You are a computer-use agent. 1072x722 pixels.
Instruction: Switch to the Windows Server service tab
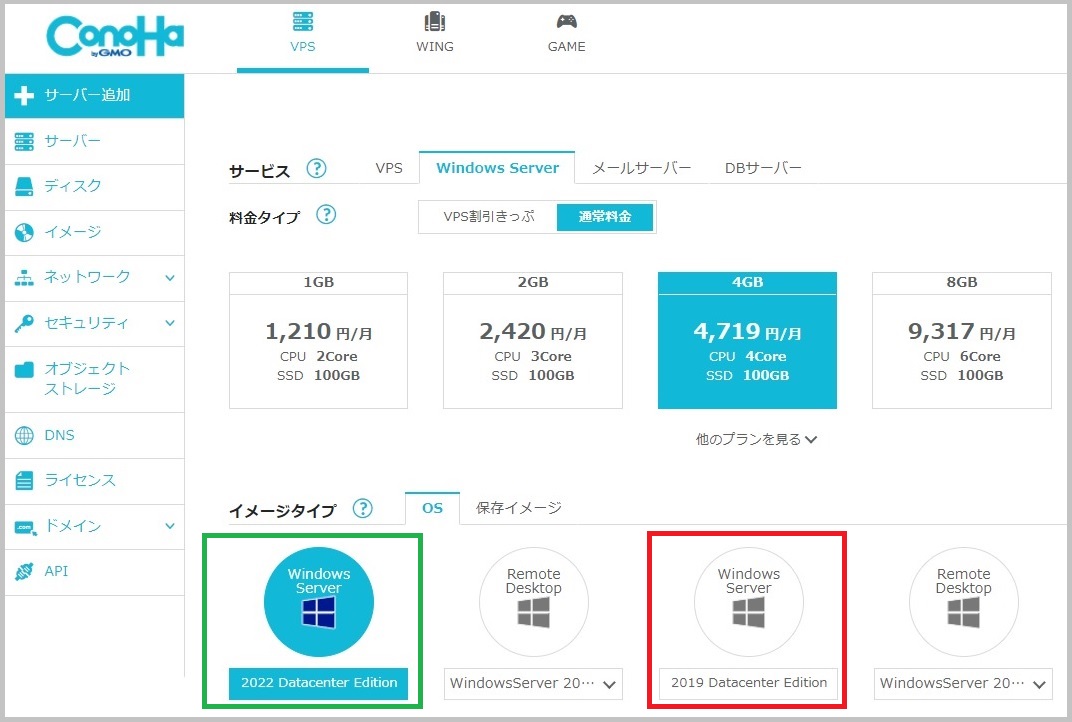tap(497, 168)
